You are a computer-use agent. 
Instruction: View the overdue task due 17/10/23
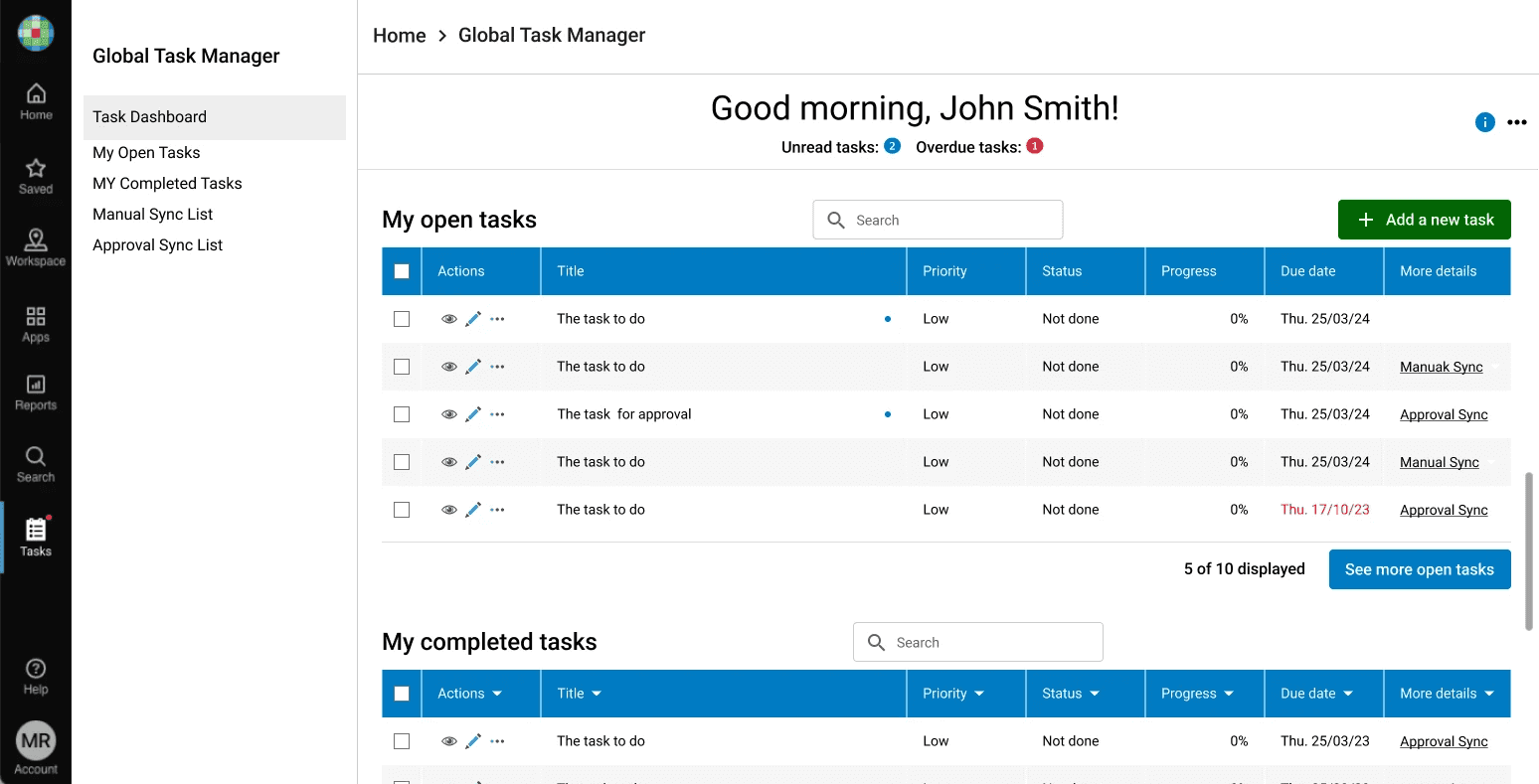click(x=449, y=510)
